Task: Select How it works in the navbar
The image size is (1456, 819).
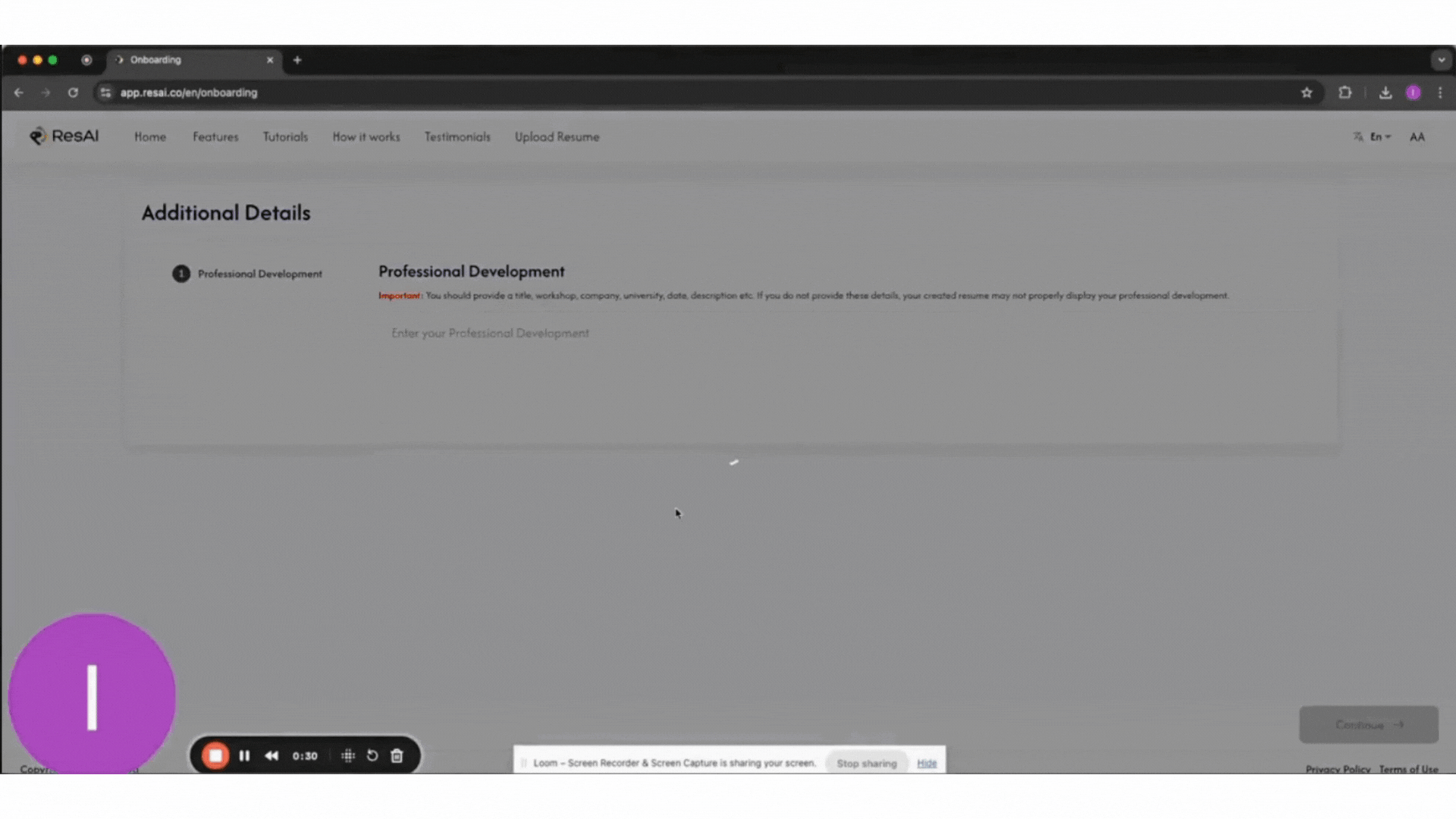Action: [366, 136]
